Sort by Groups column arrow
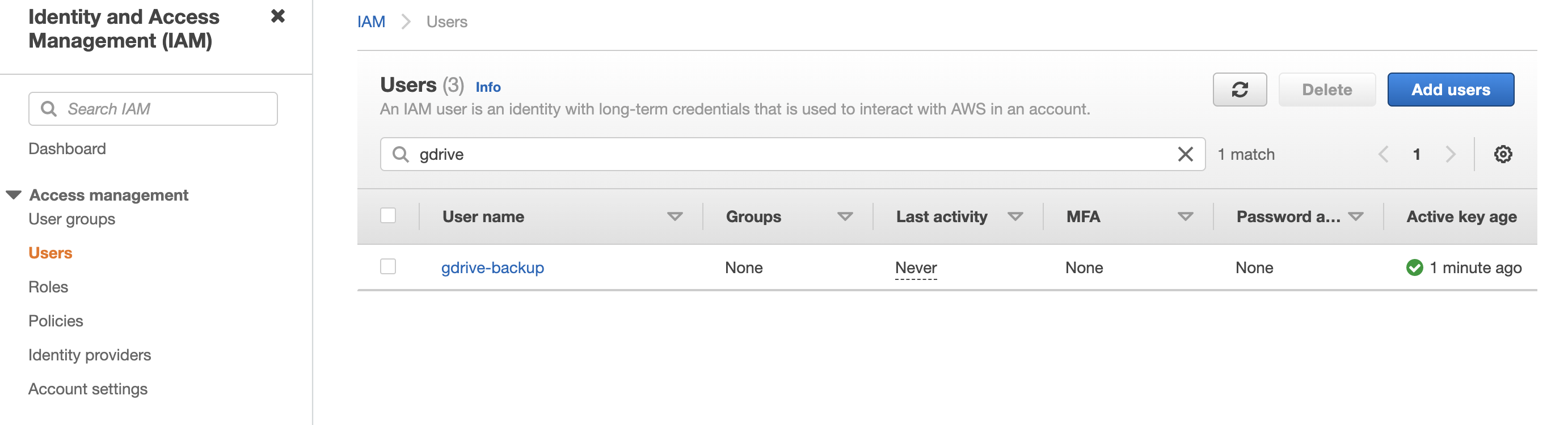The width and height of the screenshot is (1568, 425). pyautogui.click(x=844, y=216)
